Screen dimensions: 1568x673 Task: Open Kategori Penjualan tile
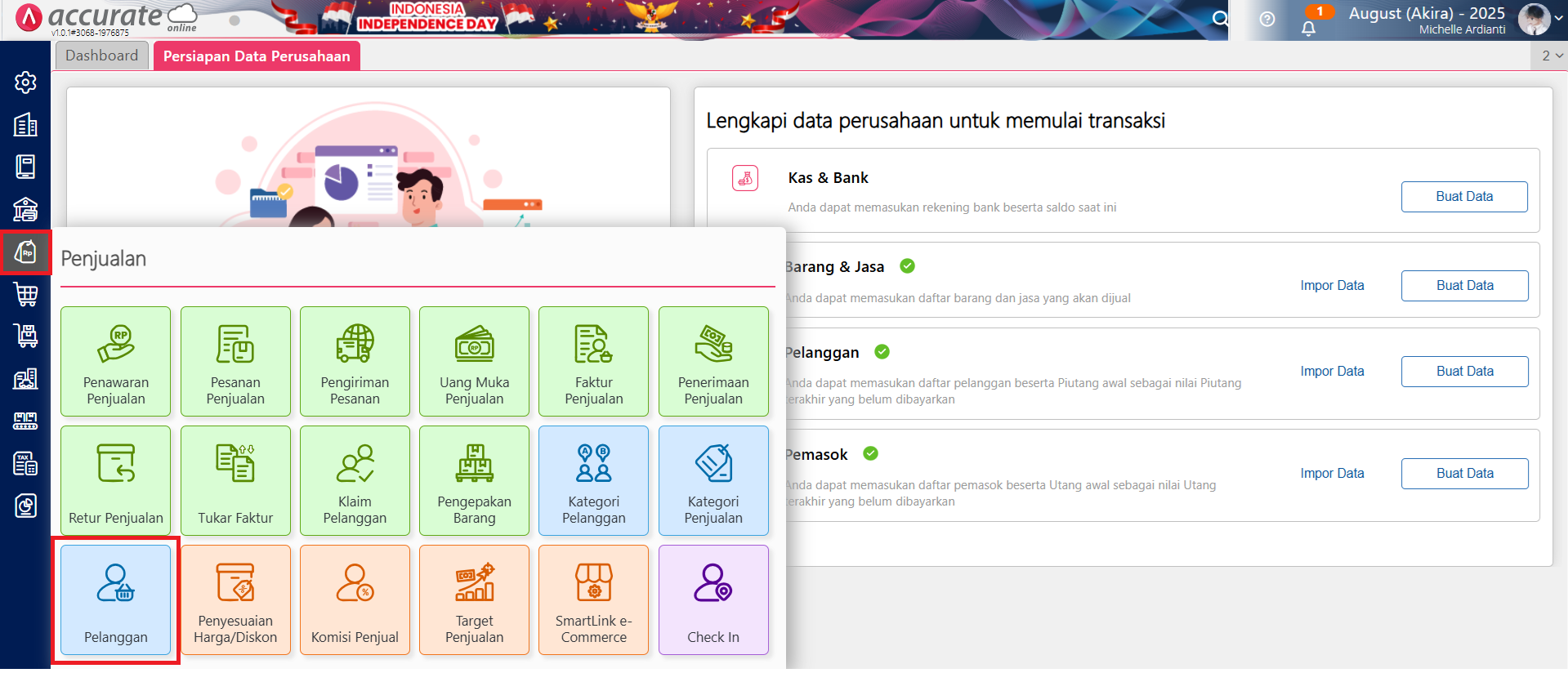[x=713, y=481]
